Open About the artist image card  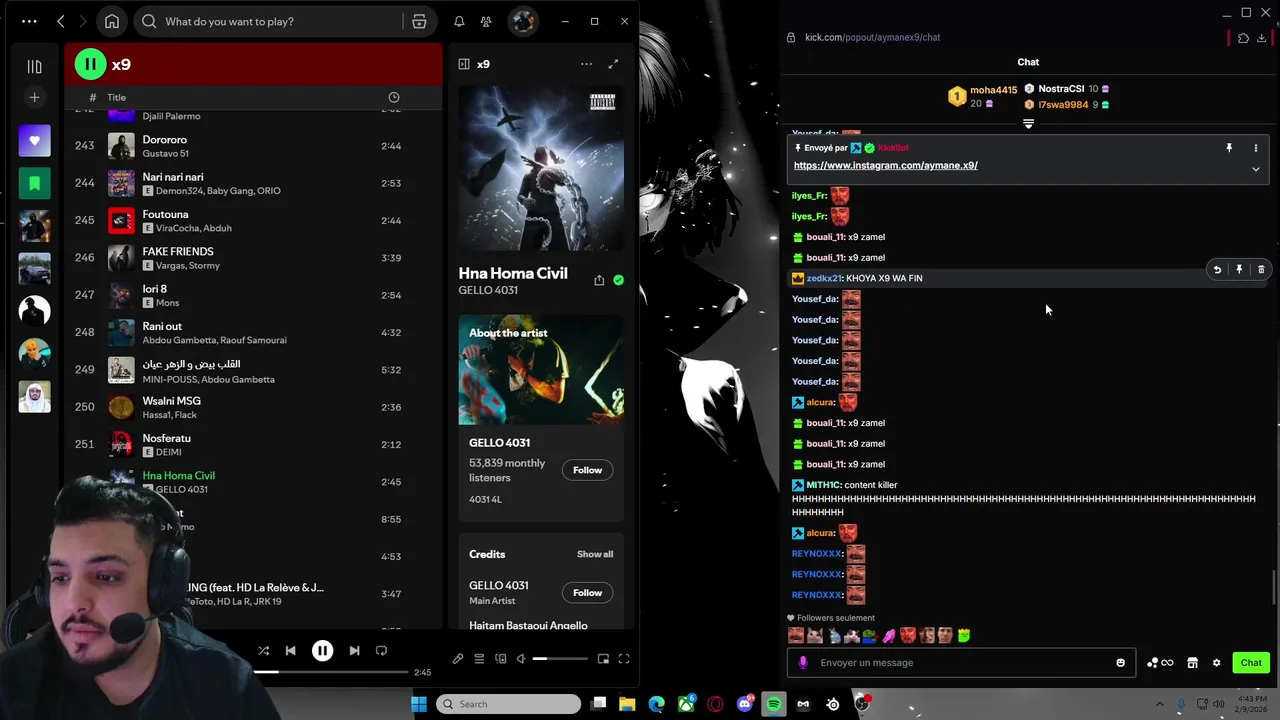click(x=541, y=370)
